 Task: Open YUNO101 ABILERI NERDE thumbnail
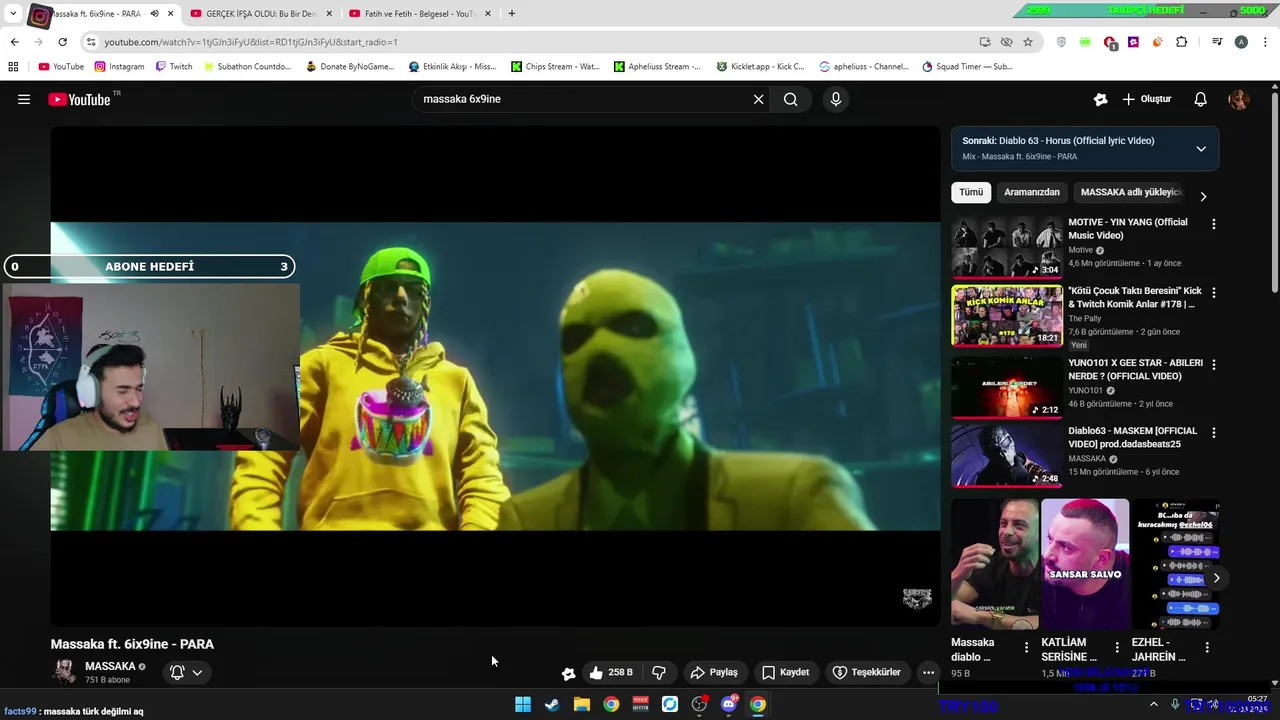[x=1006, y=387]
